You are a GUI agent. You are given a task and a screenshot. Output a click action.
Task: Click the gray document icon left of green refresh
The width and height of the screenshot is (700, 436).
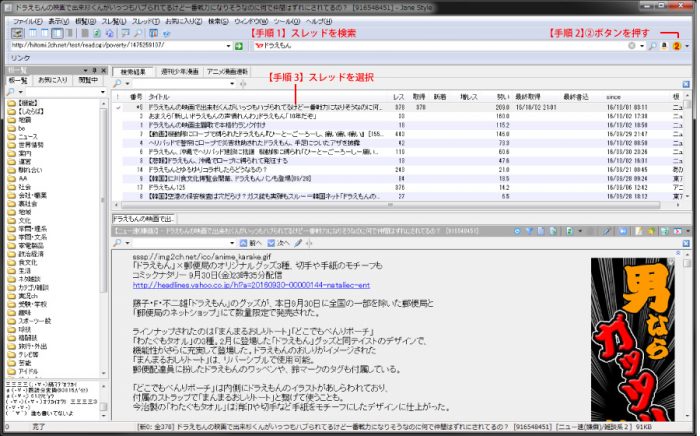click(x=85, y=33)
